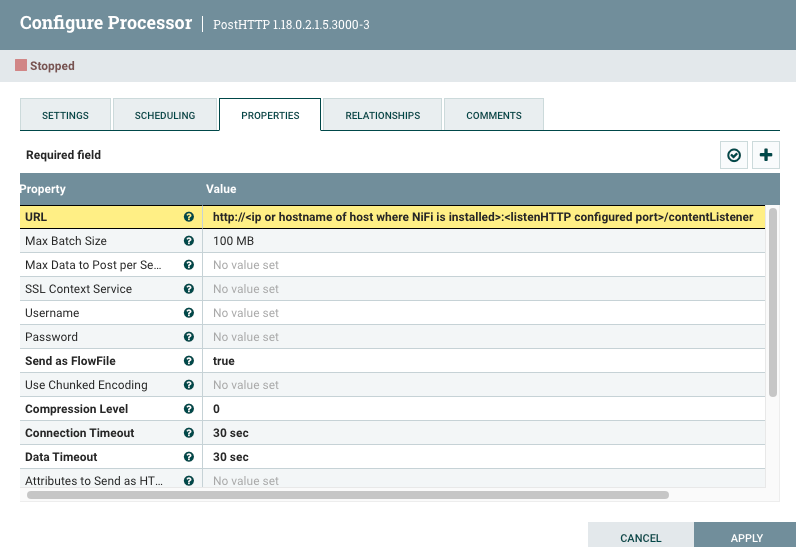796x547 pixels.
Task: Click the verify properties checkmark icon
Action: 734,155
